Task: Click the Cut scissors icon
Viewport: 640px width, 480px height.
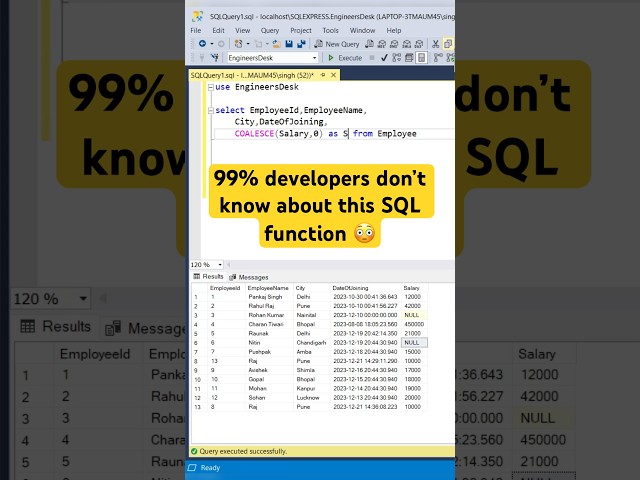Action: pyautogui.click(x=436, y=44)
